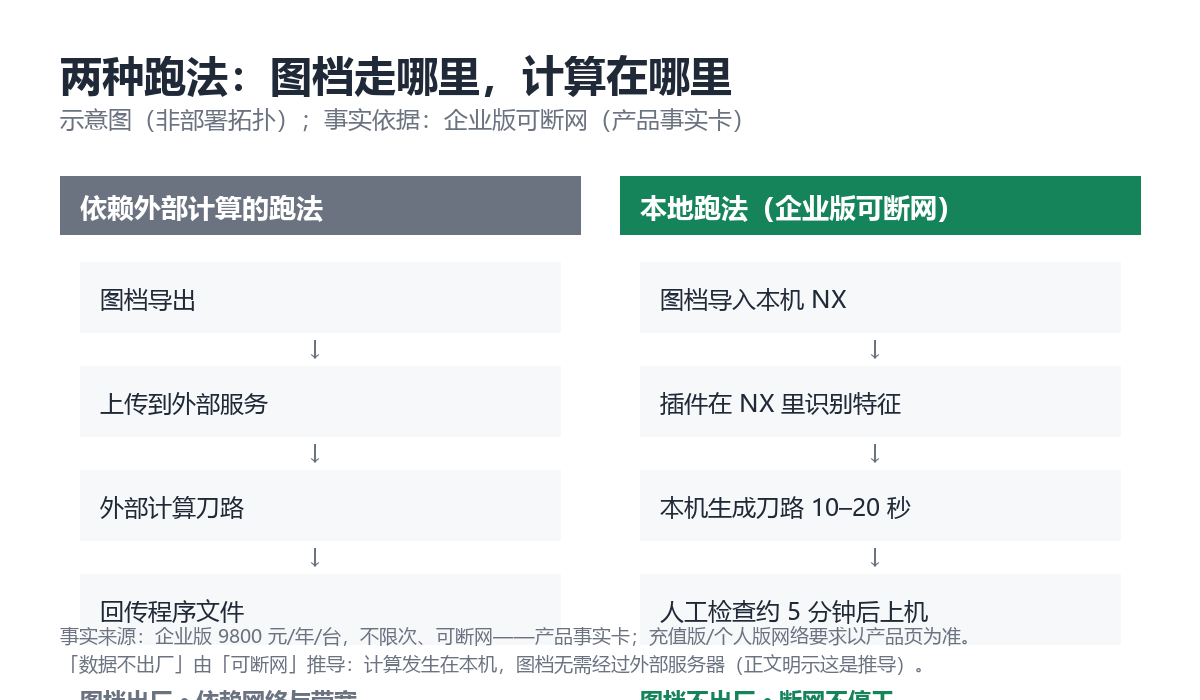
Task: Click the title 两种跑法：图档走哪里，计算在哪里
Action: [396, 78]
